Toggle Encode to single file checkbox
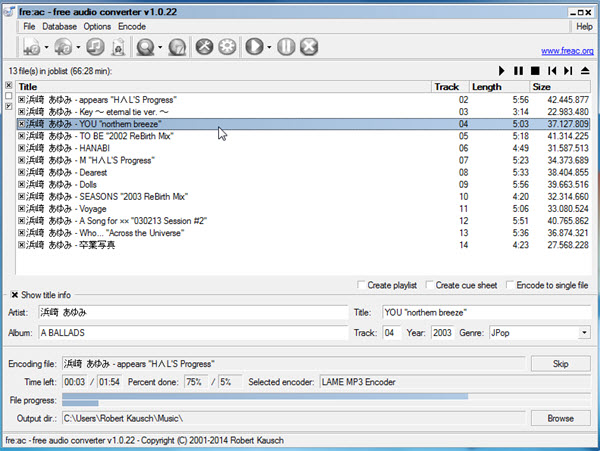The image size is (600, 451). (510, 285)
